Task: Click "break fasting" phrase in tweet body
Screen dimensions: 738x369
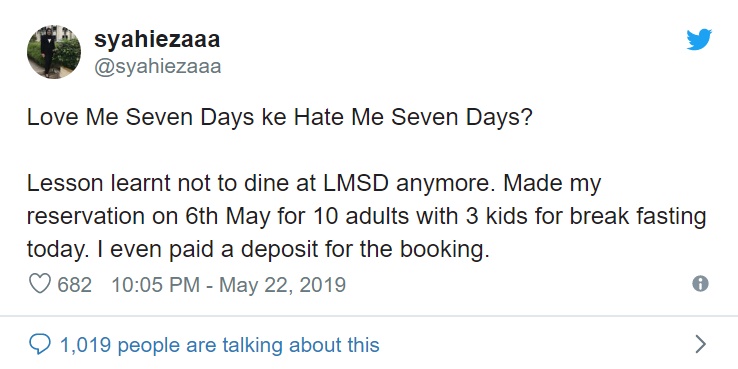Action: coord(638,217)
